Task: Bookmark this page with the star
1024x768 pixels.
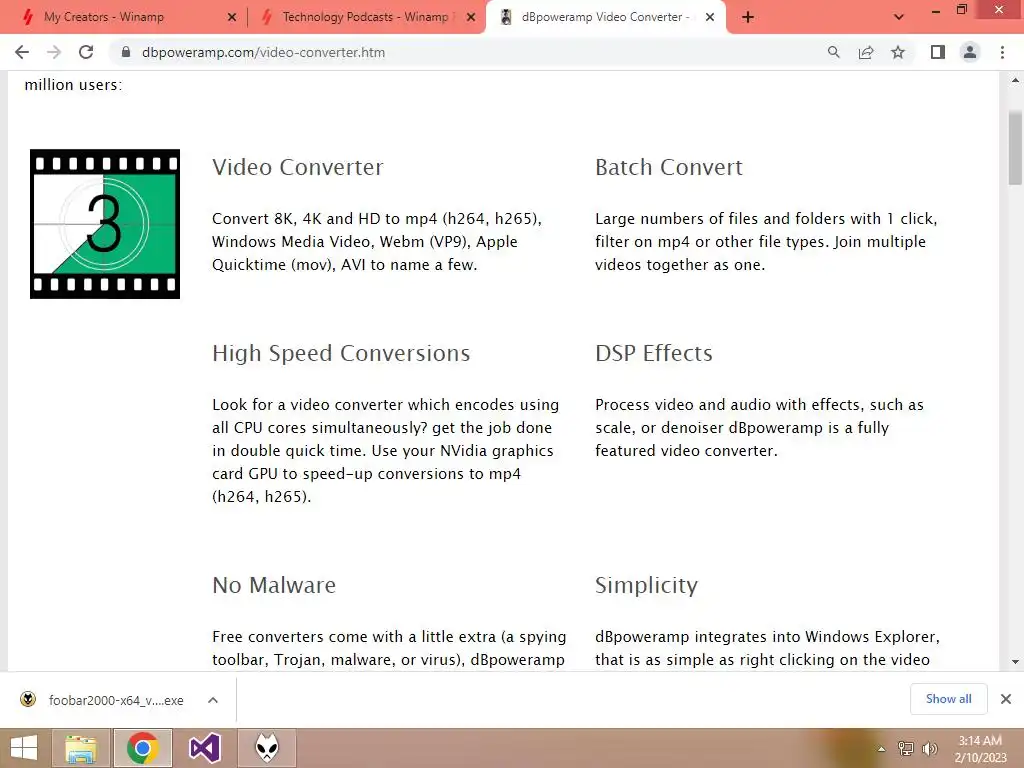Action: point(898,52)
